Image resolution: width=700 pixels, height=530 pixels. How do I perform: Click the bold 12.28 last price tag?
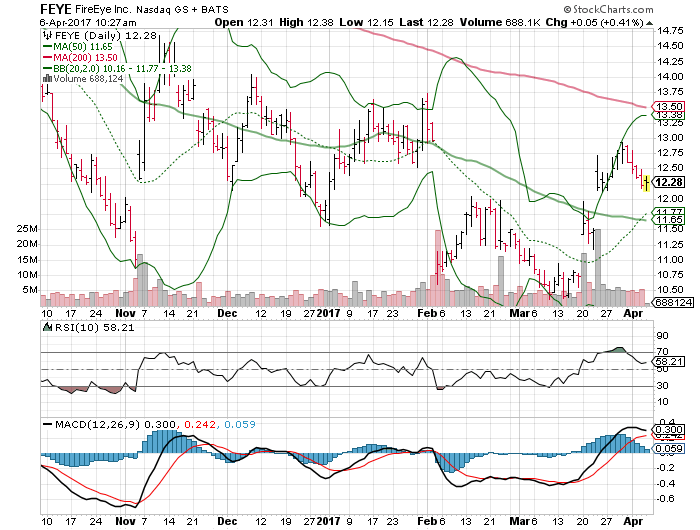pyautogui.click(x=668, y=182)
